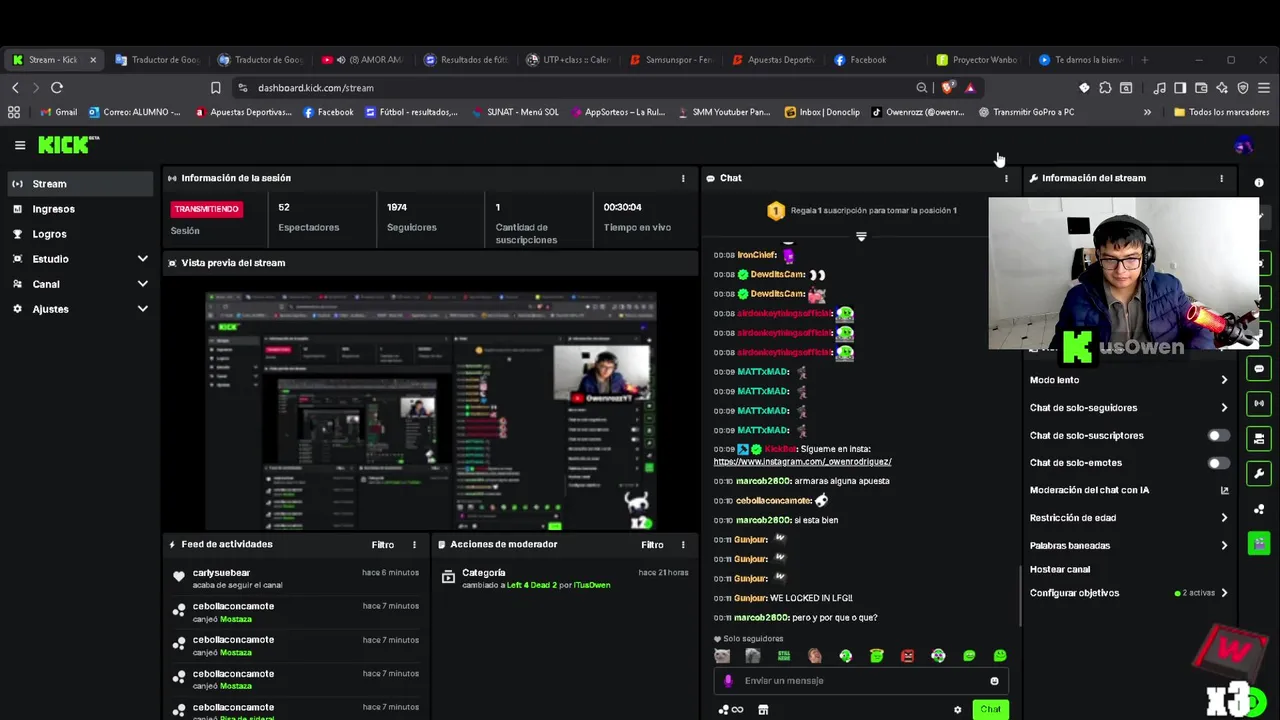Click the Brave shields icon in address bar
The width and height of the screenshot is (1280, 720).
(949, 87)
